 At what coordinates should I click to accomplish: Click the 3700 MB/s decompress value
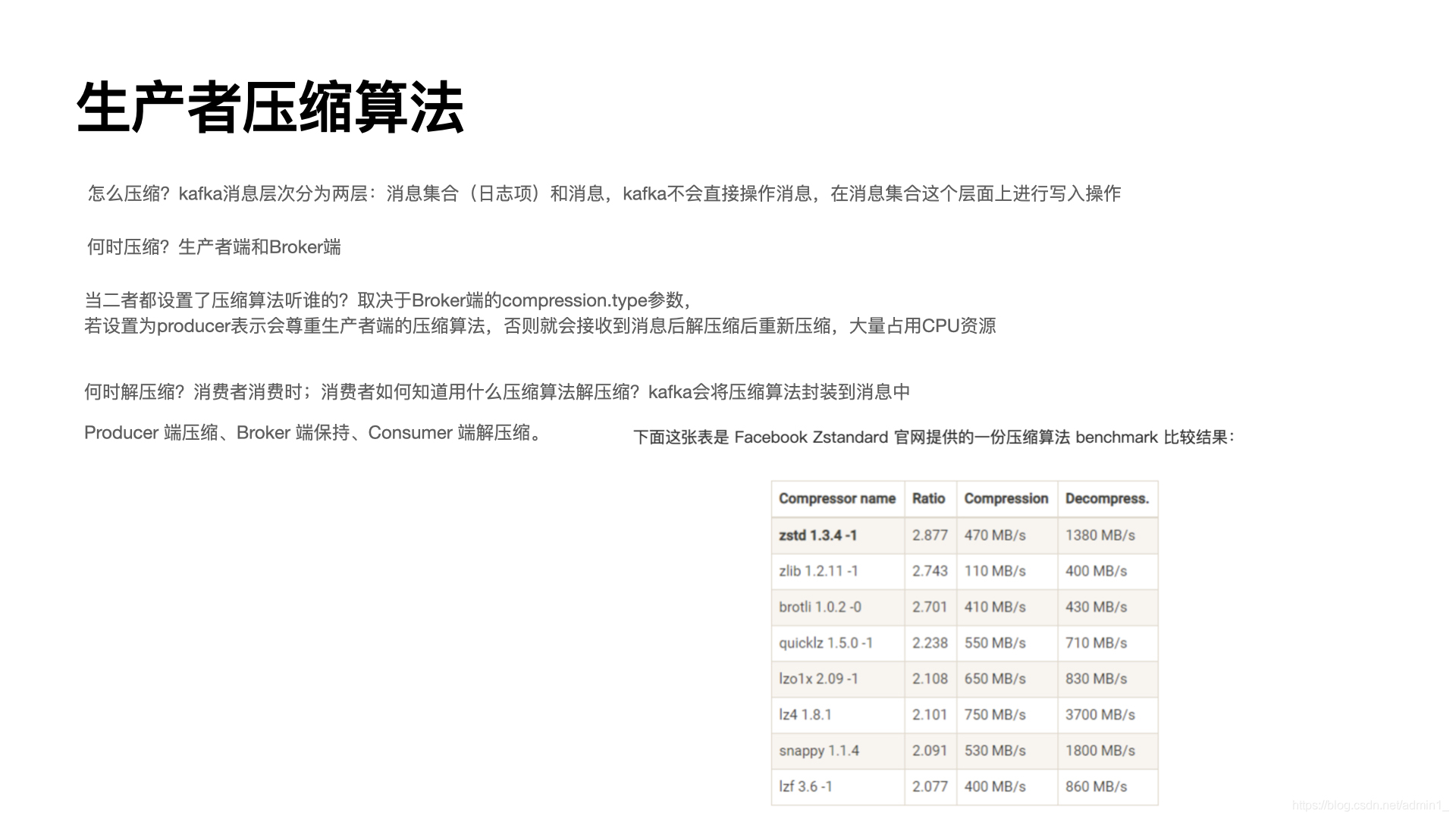coord(1100,715)
